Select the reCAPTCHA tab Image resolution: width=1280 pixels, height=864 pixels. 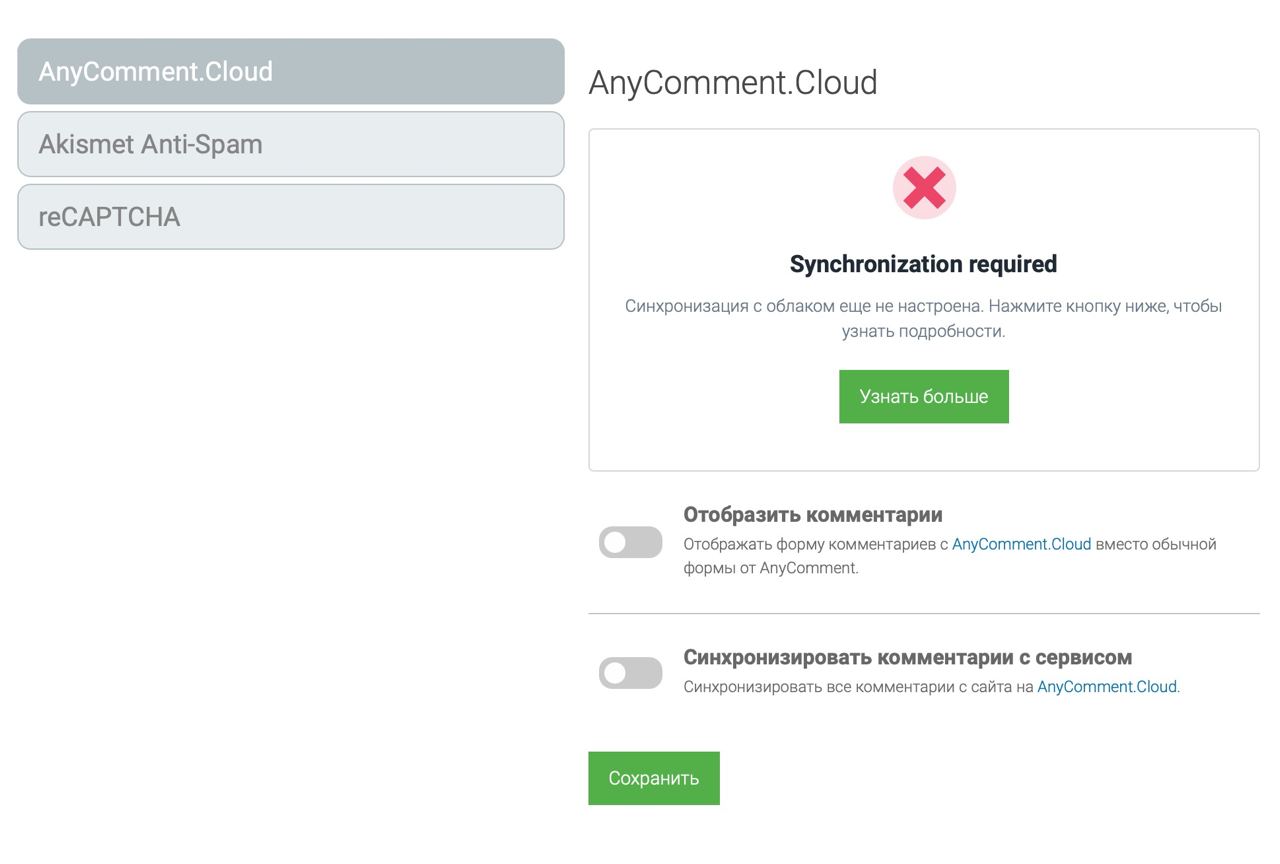290,217
